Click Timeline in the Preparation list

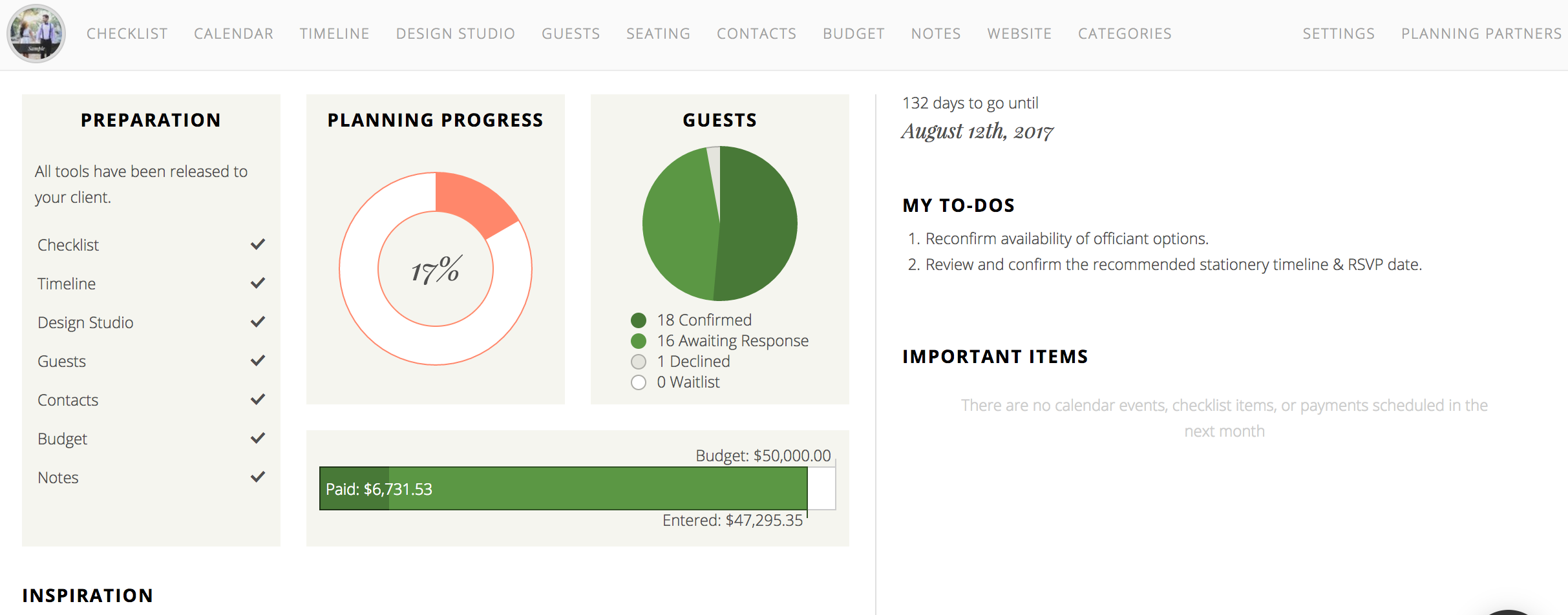click(x=67, y=284)
